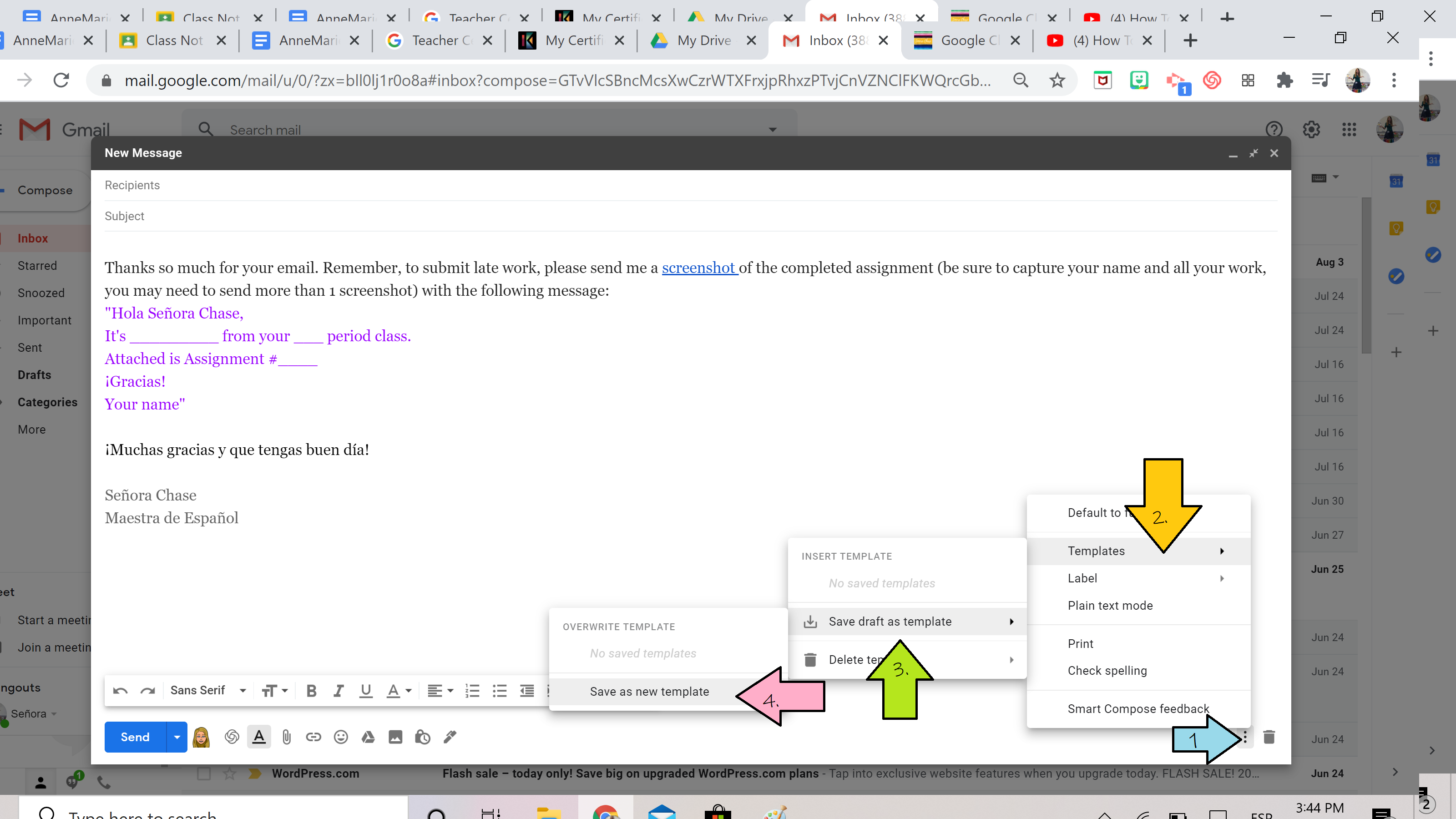Insert files using Google Drive icon

point(368,737)
